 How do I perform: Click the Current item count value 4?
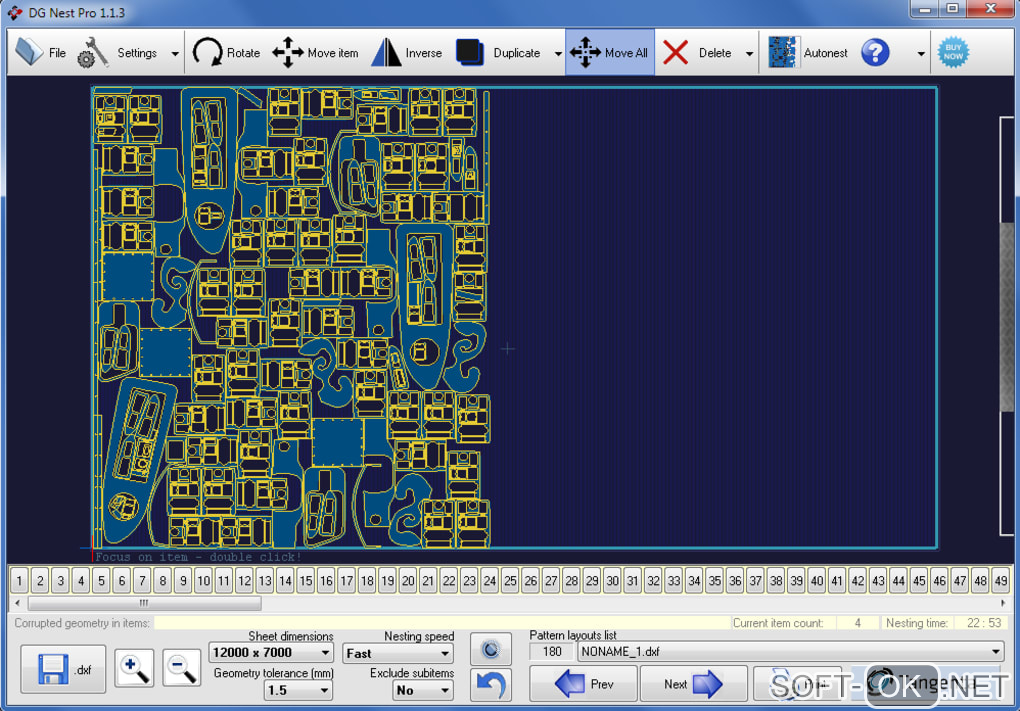(x=857, y=623)
